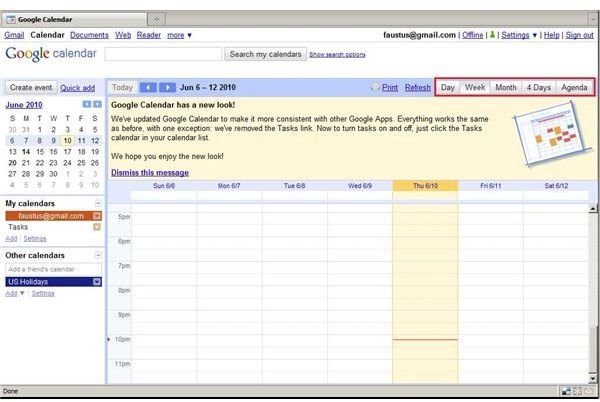Focus Add a friend's calendar field
The image size is (600, 402).
(x=54, y=269)
